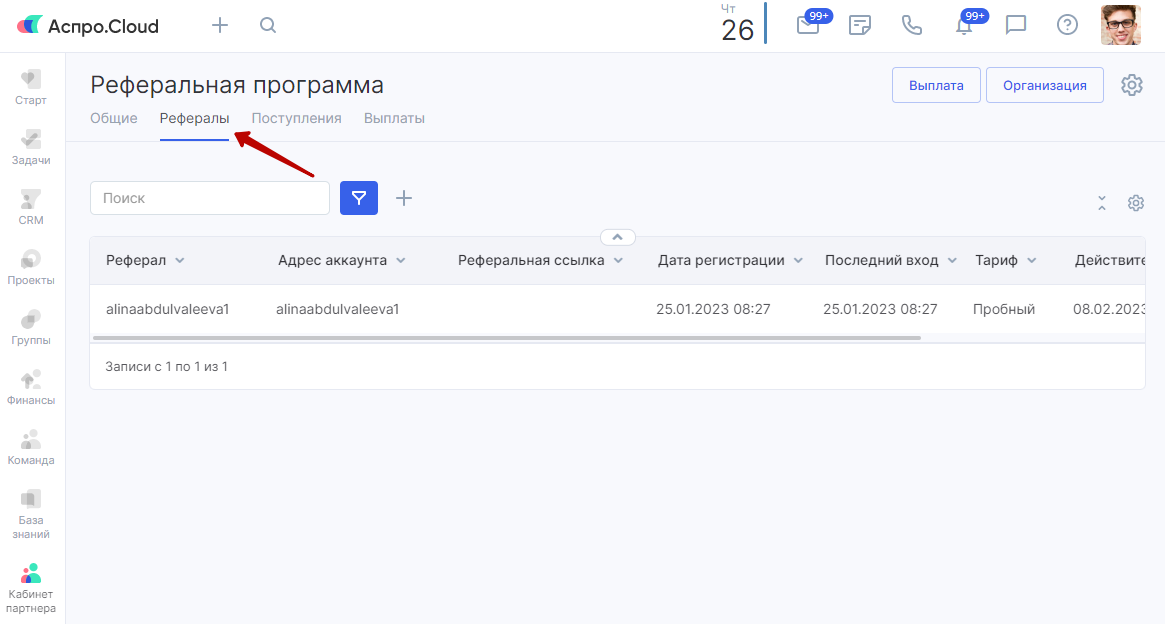Click Пробный tariff cell

tap(1004, 309)
